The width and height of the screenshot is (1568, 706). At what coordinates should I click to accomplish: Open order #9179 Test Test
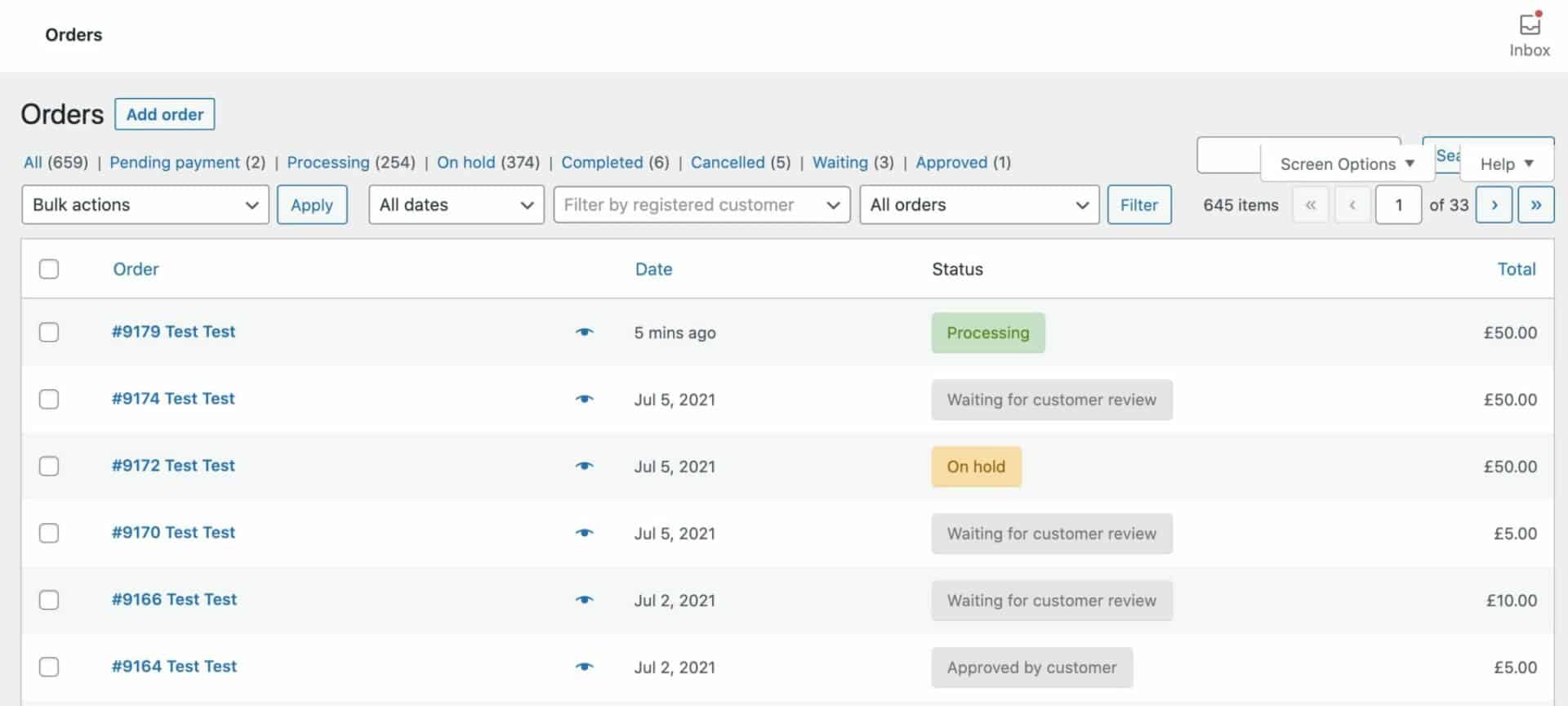pos(173,331)
